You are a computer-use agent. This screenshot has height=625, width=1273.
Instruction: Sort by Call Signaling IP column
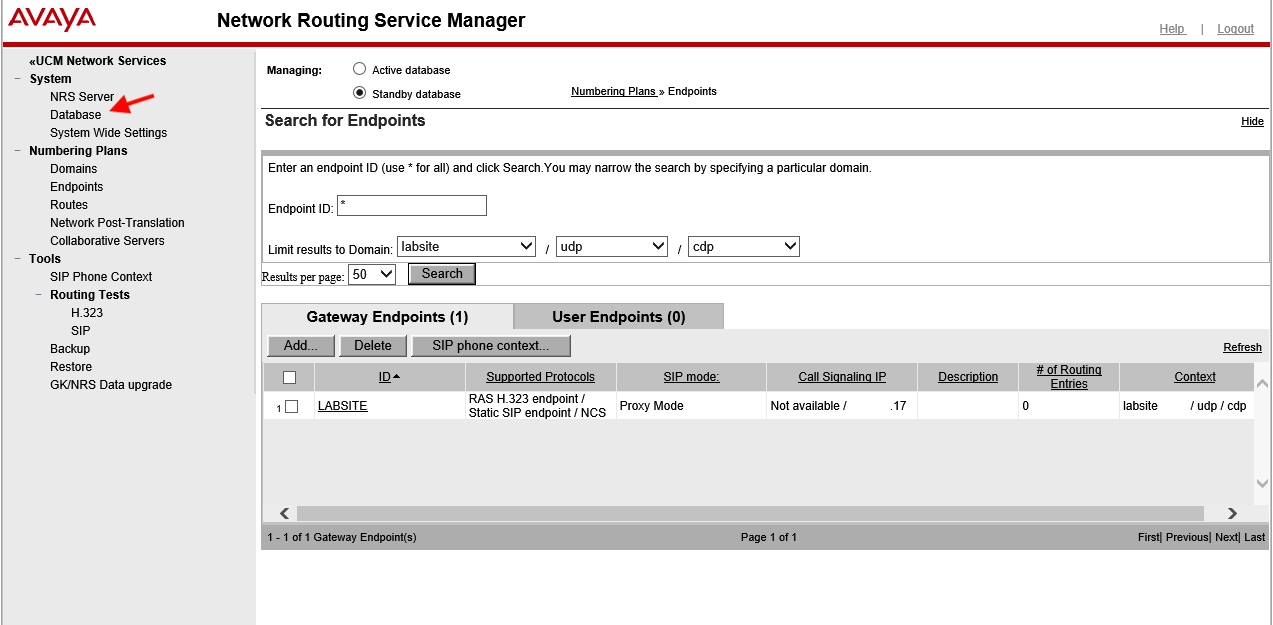pos(842,377)
